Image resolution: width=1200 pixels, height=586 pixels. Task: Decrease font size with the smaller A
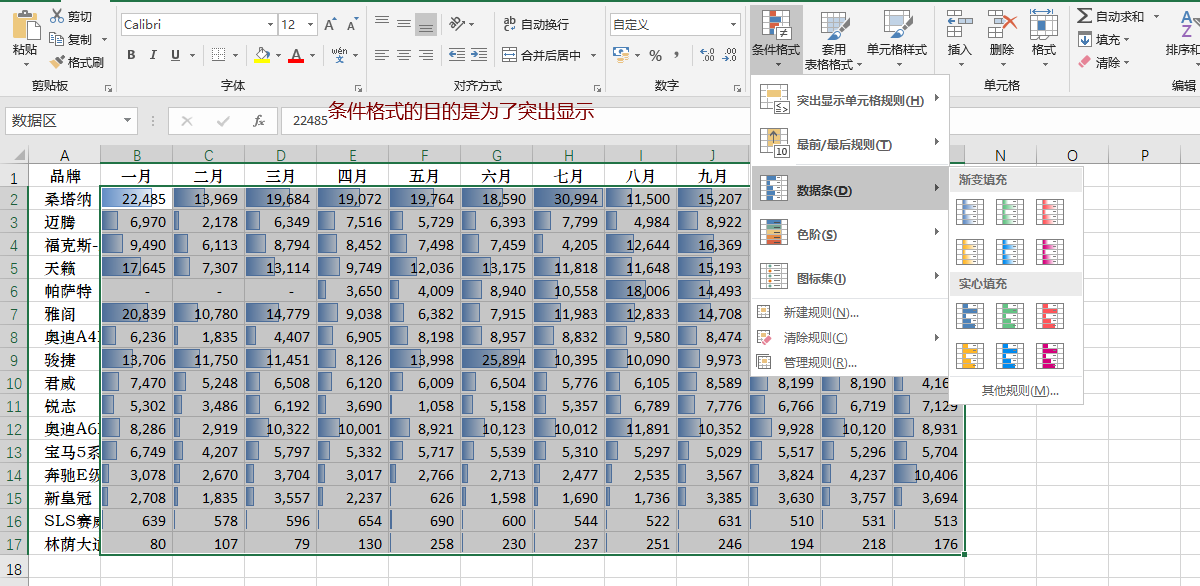[354, 24]
